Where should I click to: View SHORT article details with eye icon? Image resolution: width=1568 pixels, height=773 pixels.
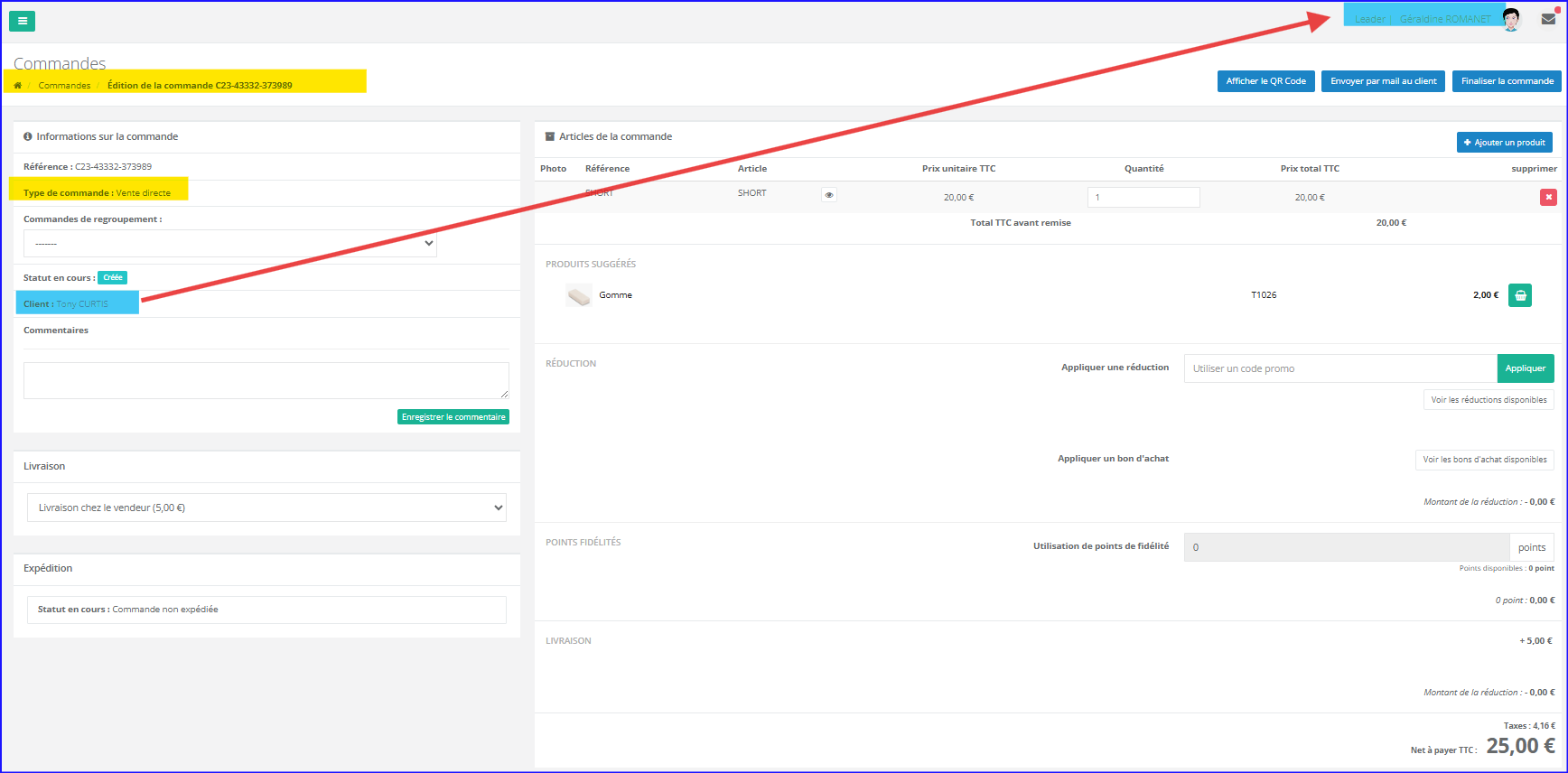pyautogui.click(x=829, y=195)
